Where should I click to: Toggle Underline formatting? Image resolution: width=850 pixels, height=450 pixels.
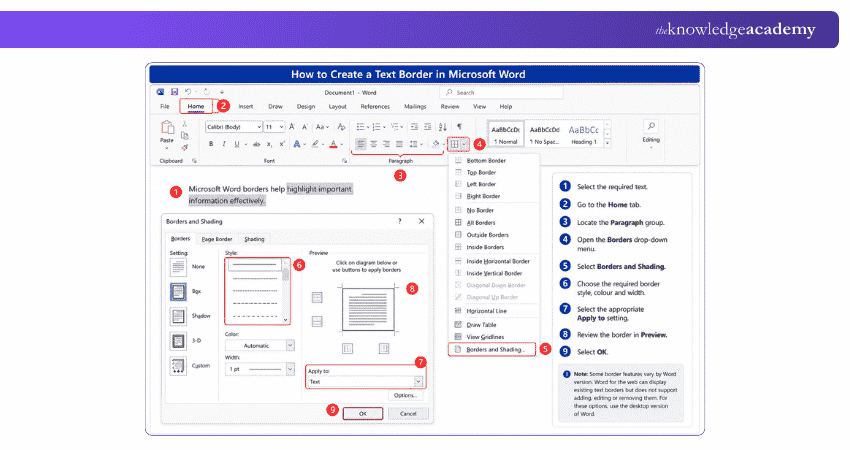(236, 144)
